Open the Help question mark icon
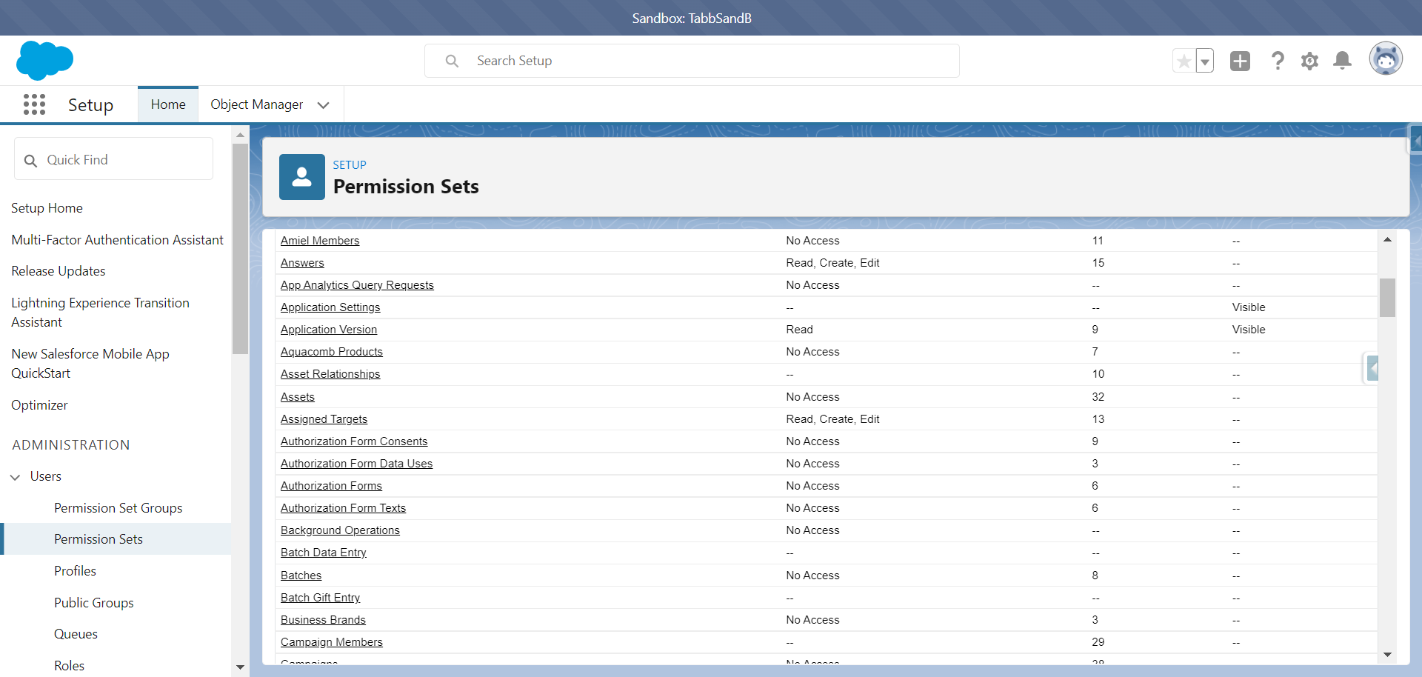 [x=1277, y=61]
